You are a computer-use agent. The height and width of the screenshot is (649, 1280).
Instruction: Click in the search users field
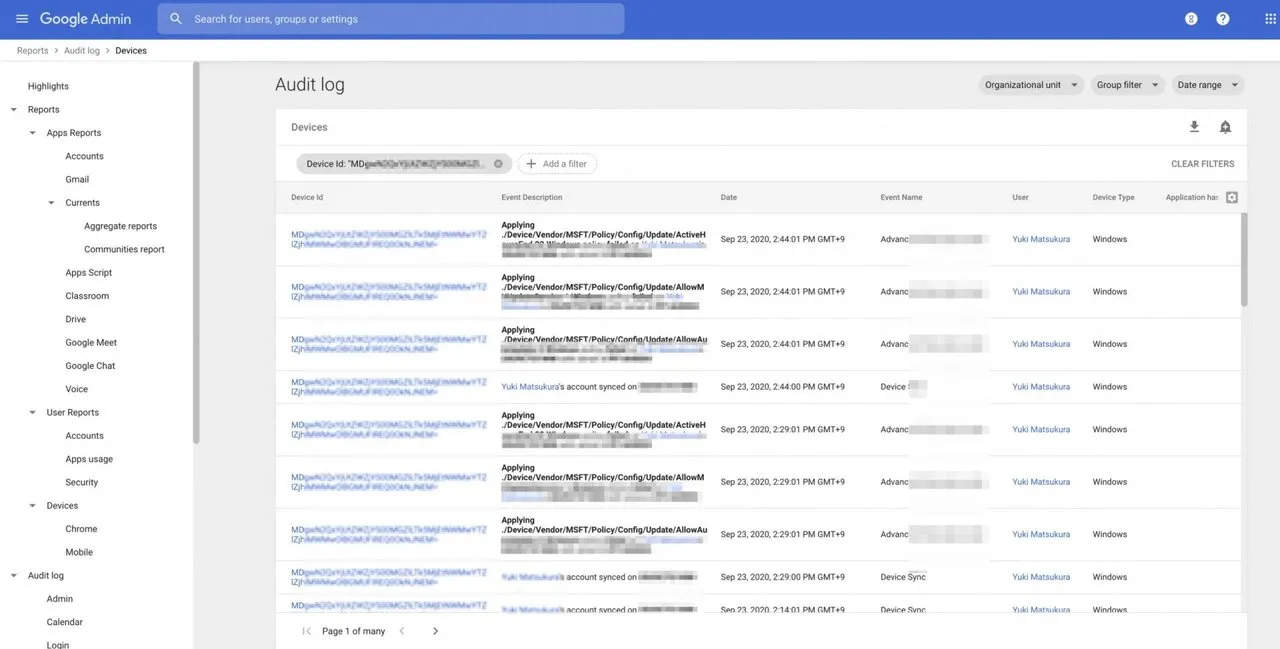pos(400,19)
